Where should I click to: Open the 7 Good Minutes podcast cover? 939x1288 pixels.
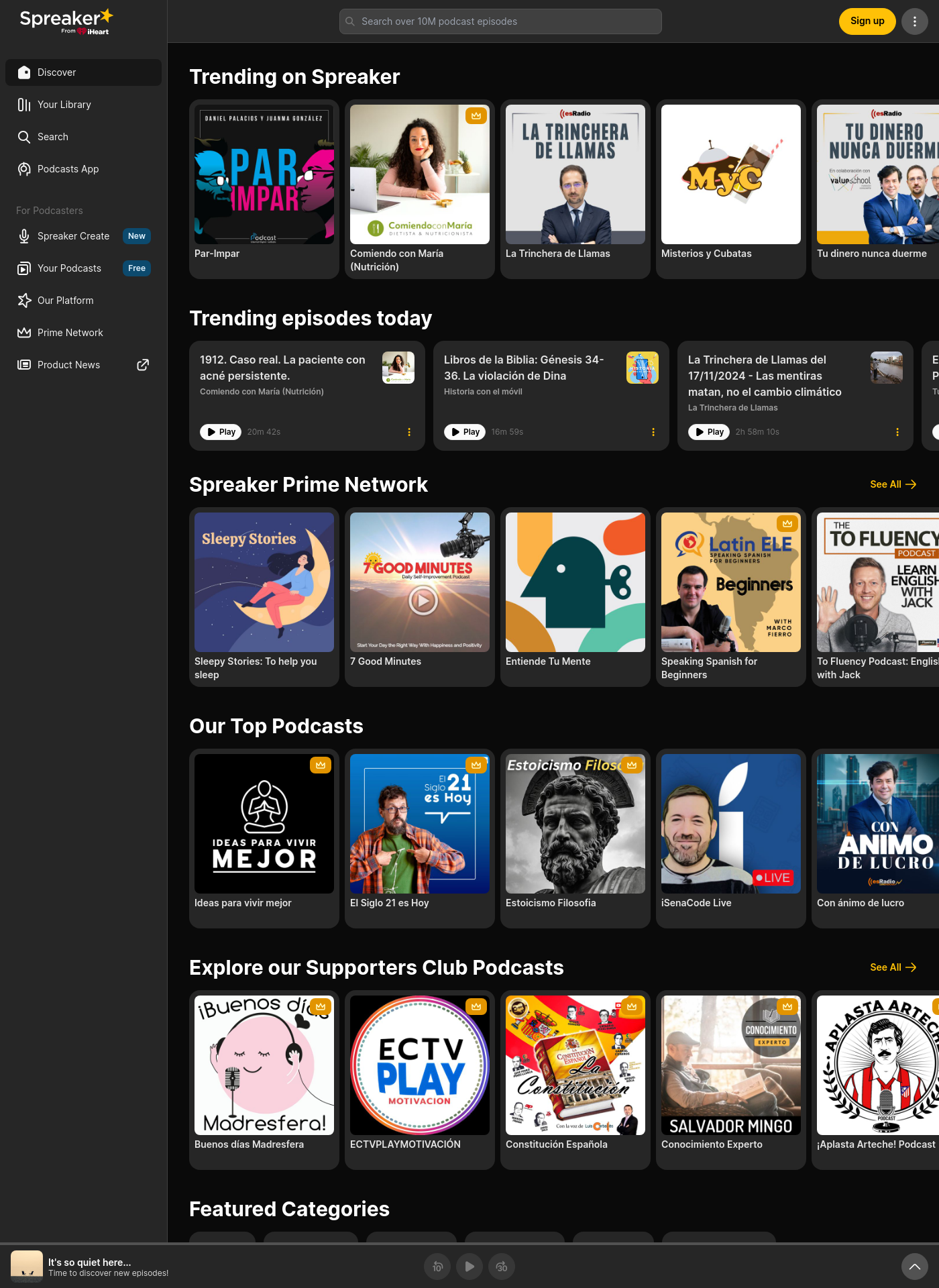tap(420, 582)
